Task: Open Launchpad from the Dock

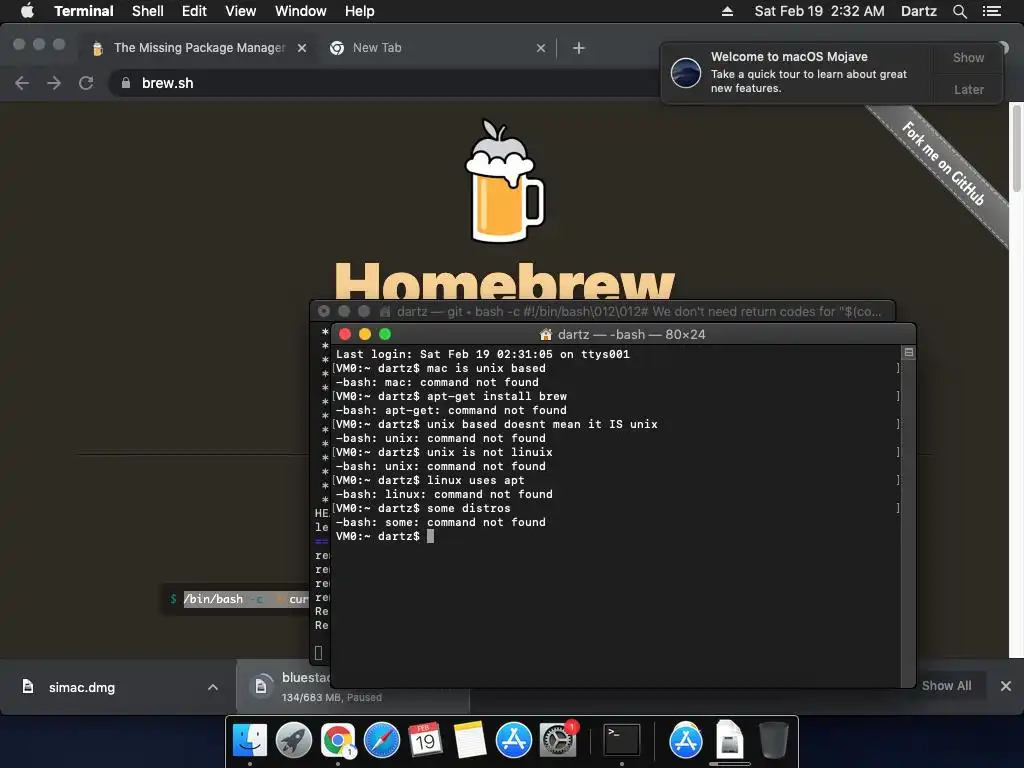Action: click(x=294, y=741)
